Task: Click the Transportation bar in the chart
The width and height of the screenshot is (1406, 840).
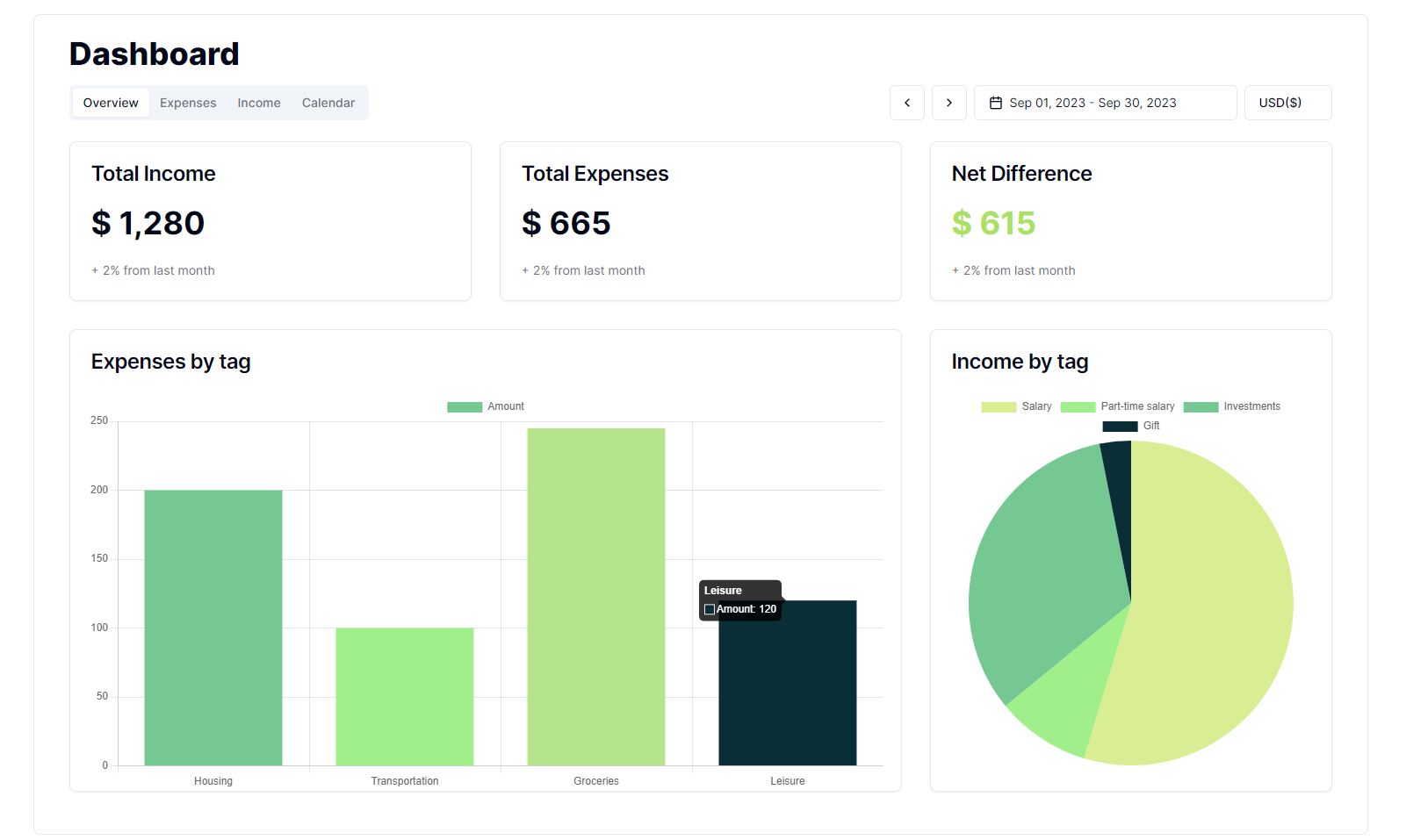Action: point(405,696)
